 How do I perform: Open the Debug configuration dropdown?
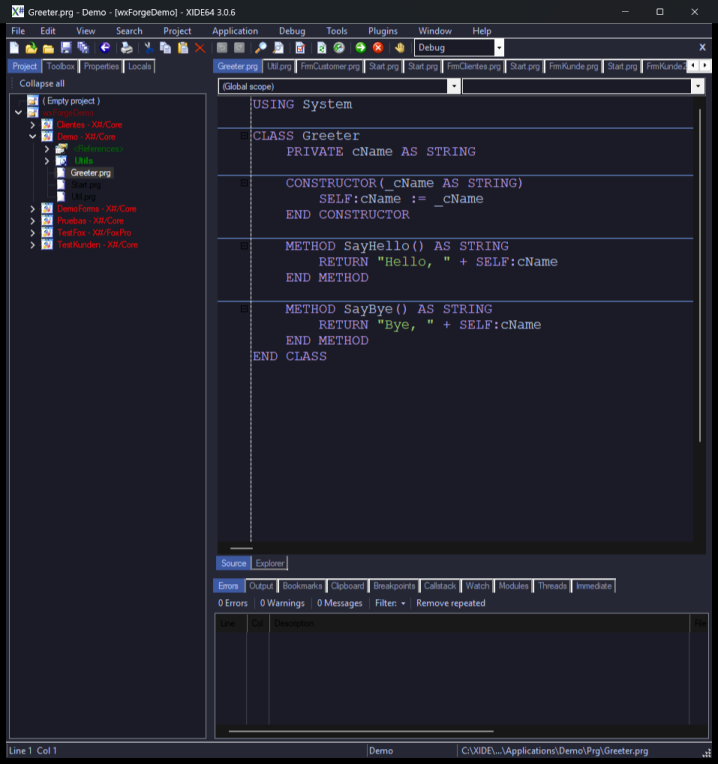[x=499, y=48]
